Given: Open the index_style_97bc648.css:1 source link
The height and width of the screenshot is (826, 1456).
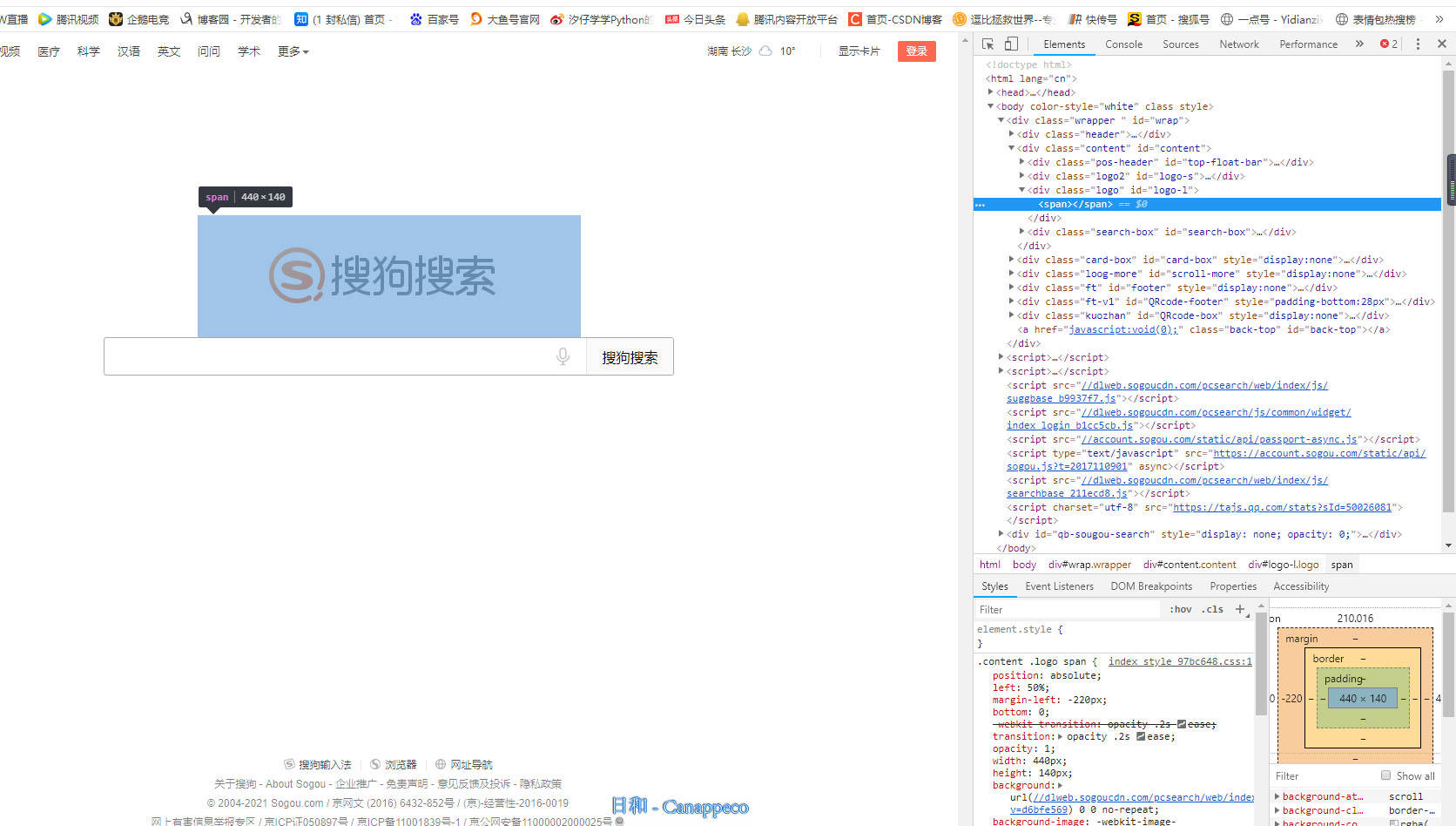Looking at the screenshot, I should (1180, 661).
